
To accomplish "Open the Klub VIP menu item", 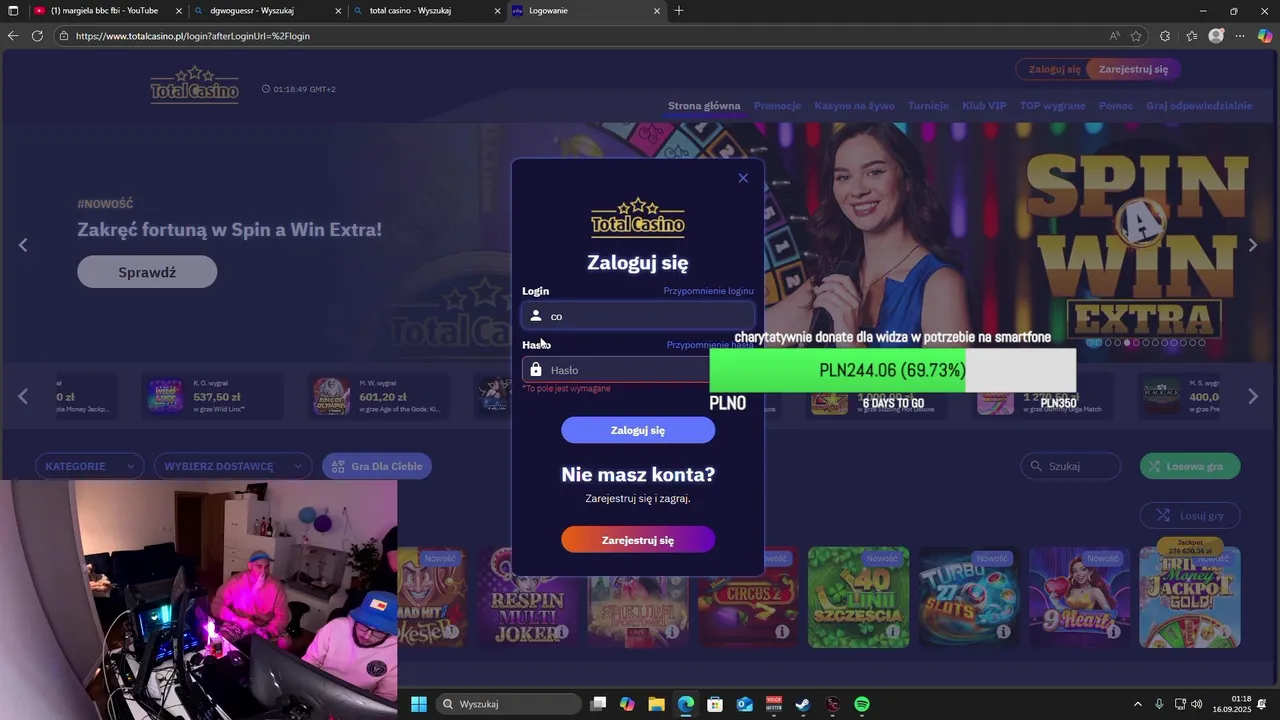I will pyautogui.click(x=984, y=106).
